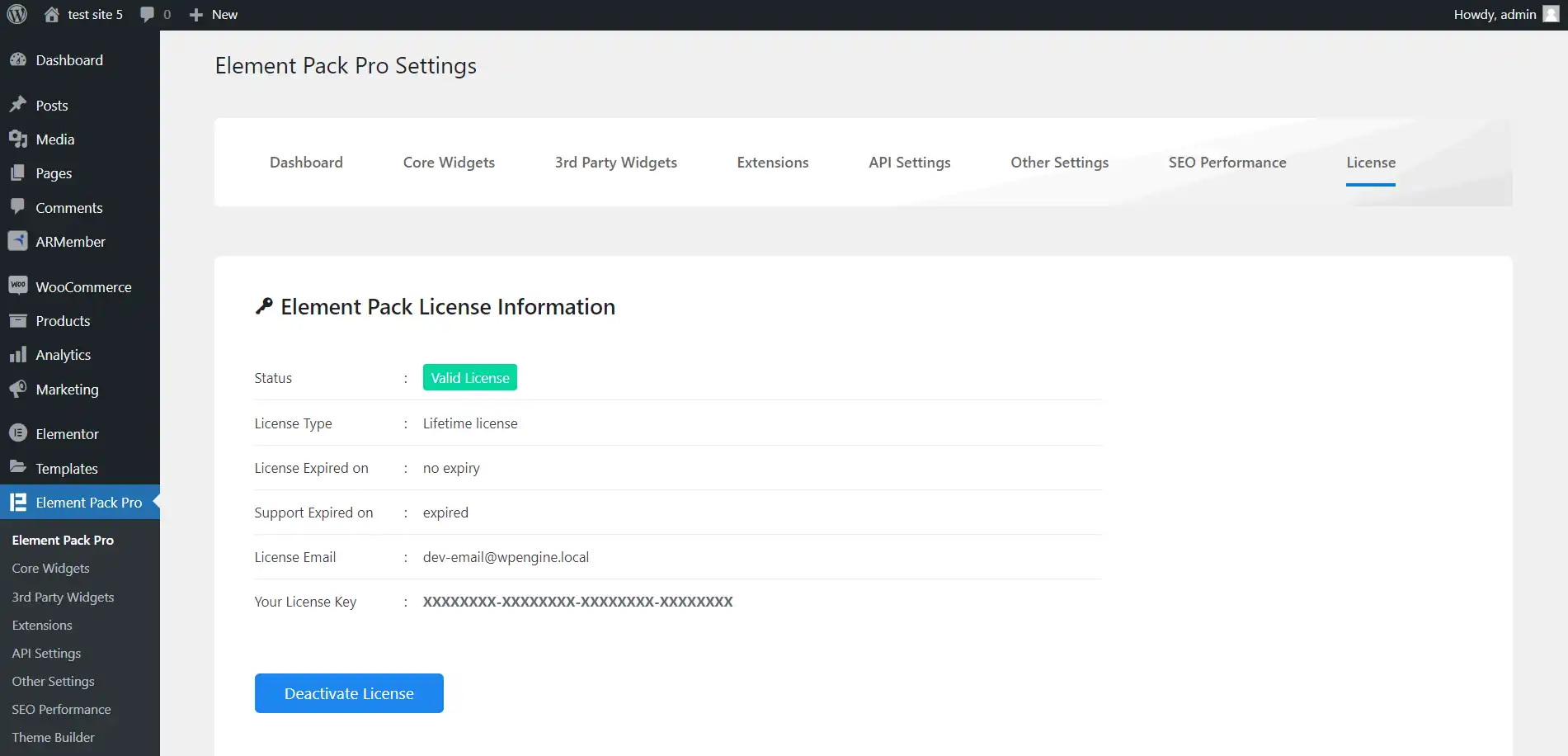
Task: Select the License tab
Action: 1371,163
